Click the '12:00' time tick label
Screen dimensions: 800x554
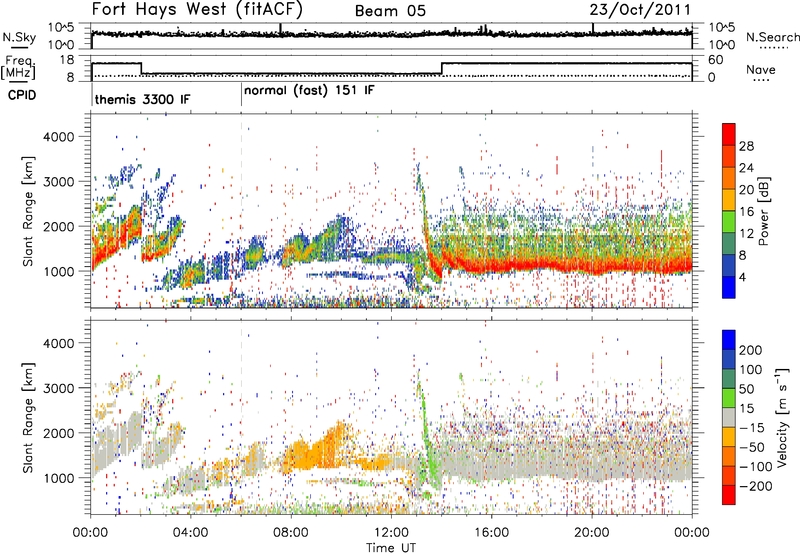(x=391, y=533)
